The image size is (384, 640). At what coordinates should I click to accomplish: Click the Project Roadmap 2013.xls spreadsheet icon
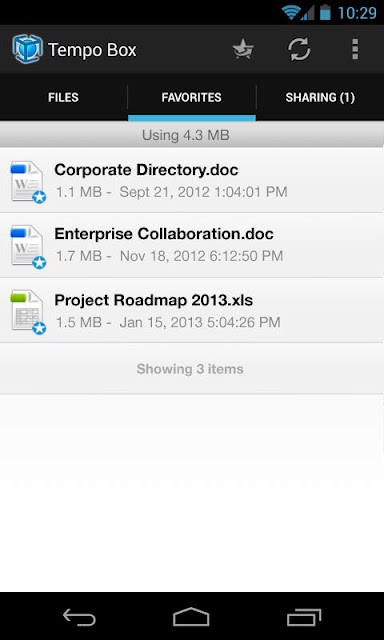click(x=28, y=312)
